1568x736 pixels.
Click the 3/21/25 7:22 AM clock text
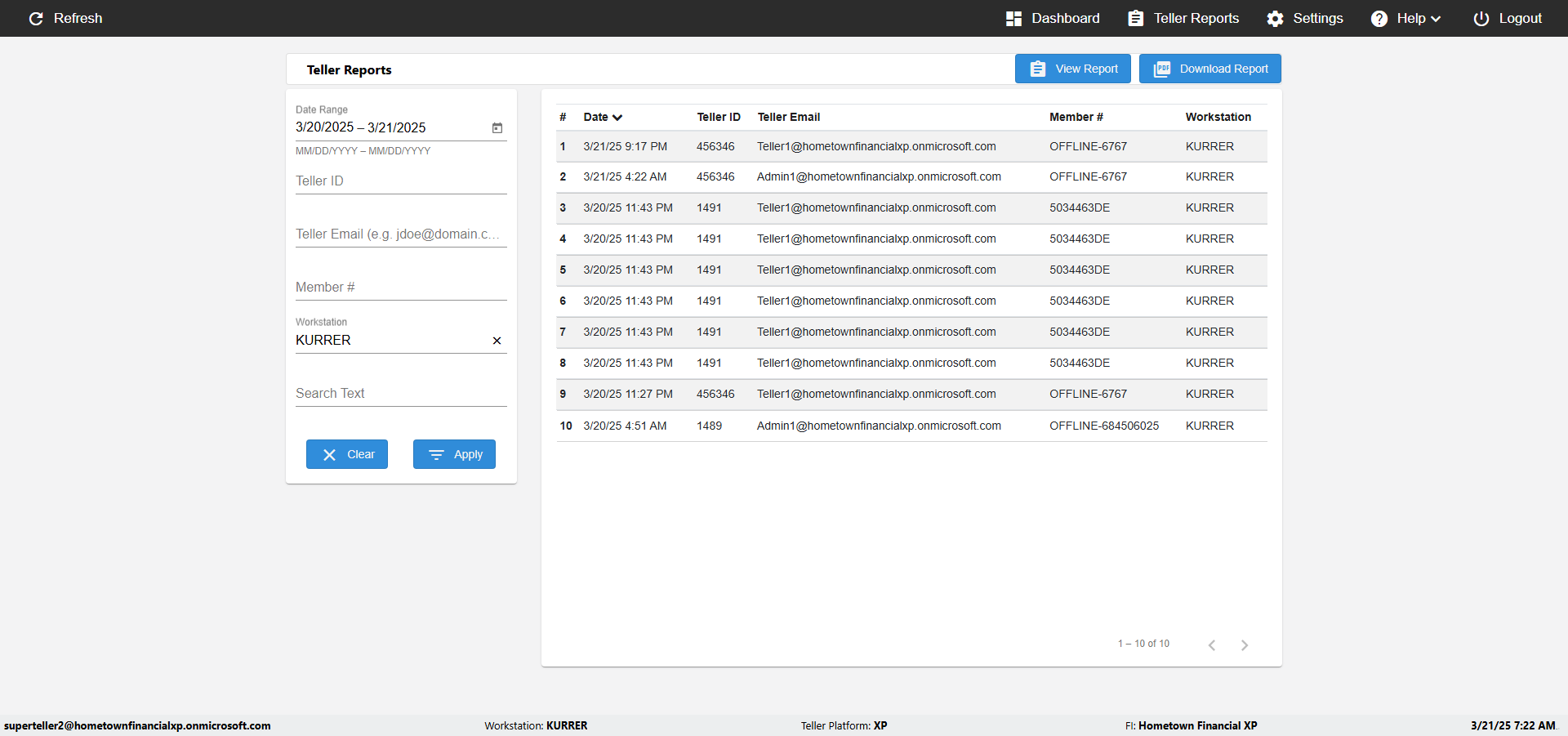1512,725
